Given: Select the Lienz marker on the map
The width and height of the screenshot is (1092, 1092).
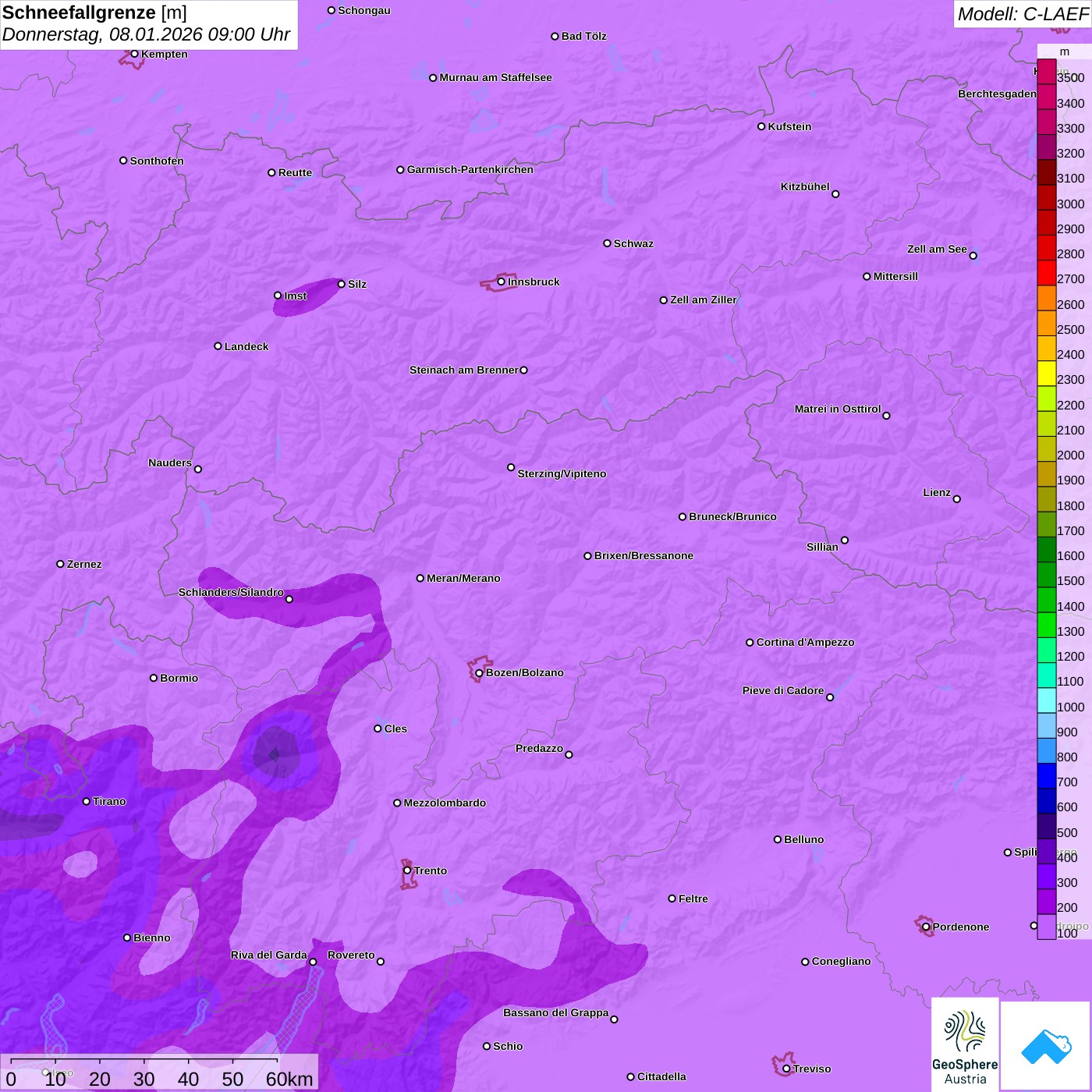Looking at the screenshot, I should [957, 499].
